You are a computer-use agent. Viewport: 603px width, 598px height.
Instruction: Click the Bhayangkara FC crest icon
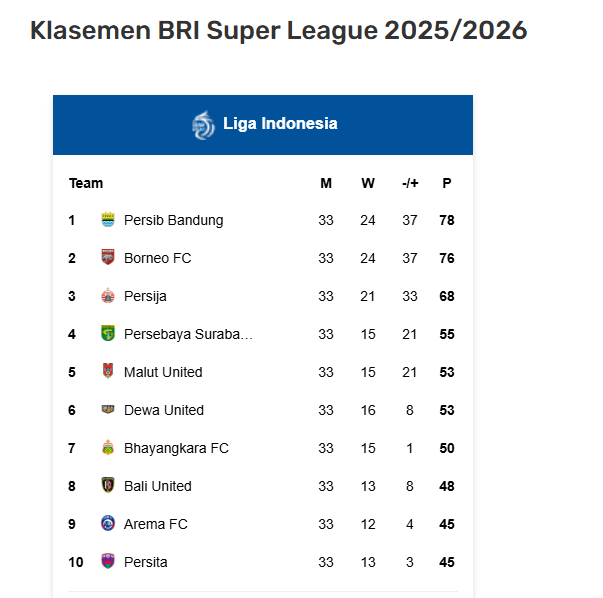point(108,447)
